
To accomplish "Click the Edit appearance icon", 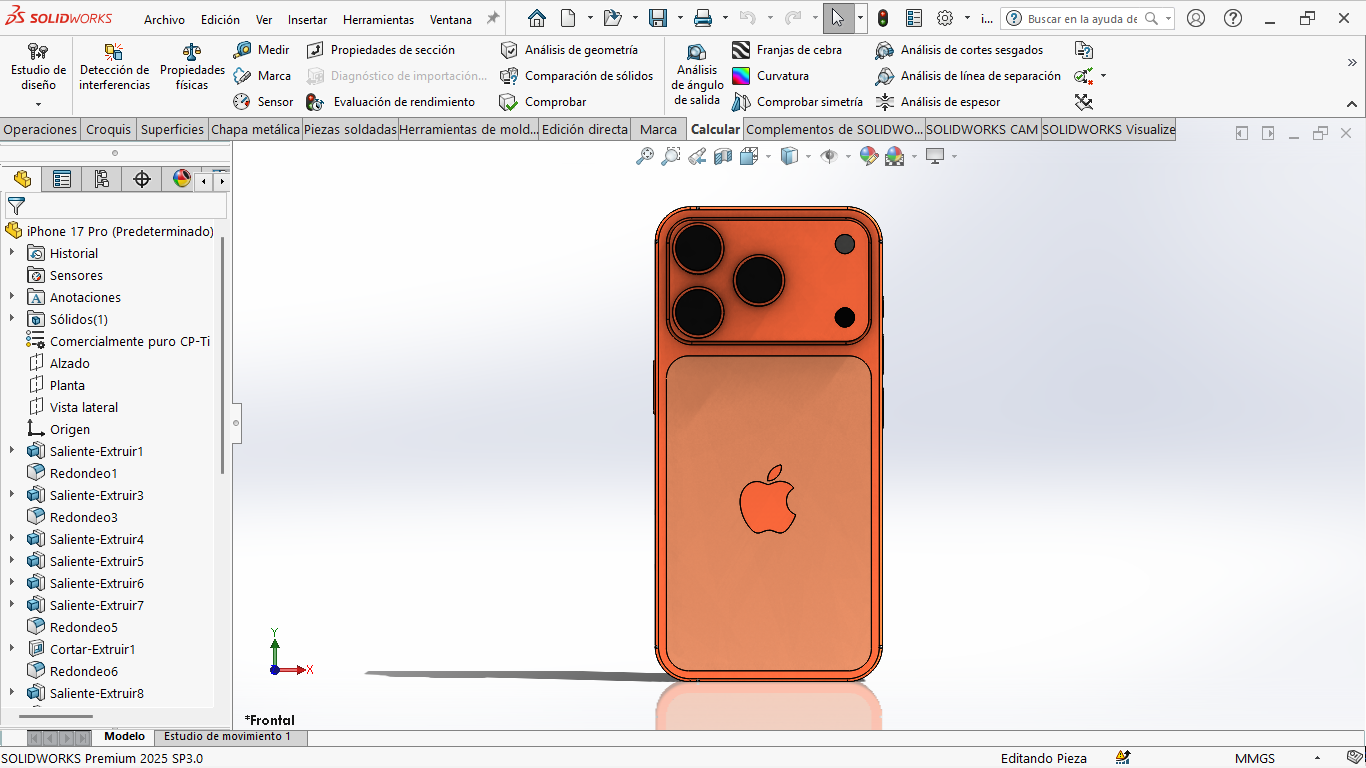I will (868, 156).
